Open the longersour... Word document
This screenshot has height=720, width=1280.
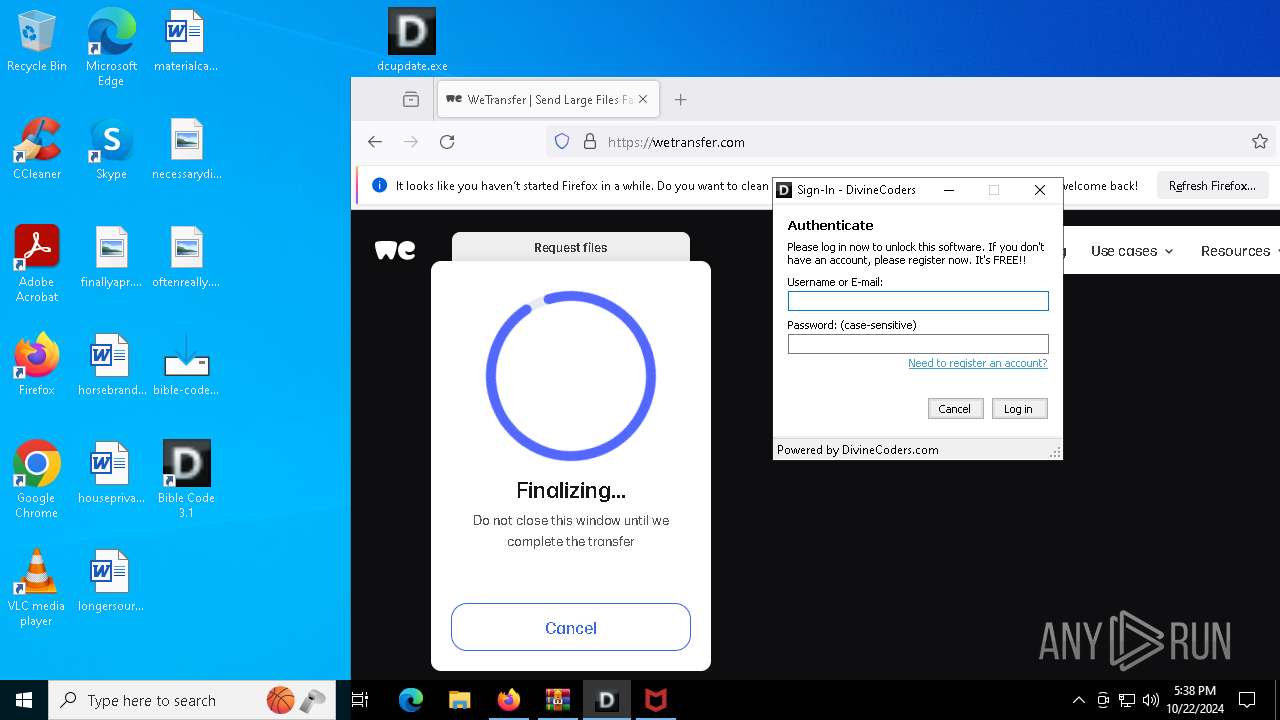[x=111, y=581]
